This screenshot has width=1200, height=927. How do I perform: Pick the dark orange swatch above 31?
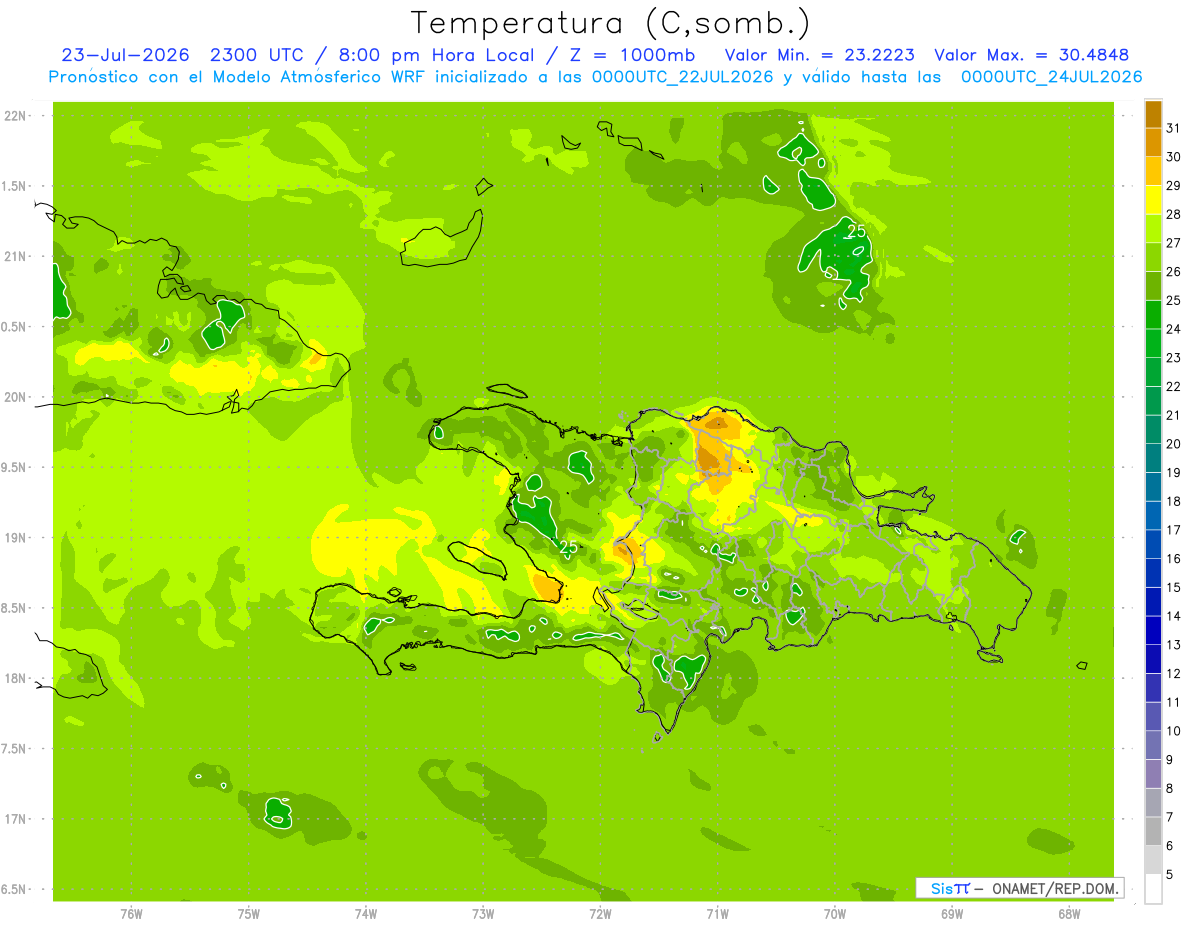click(x=1153, y=114)
